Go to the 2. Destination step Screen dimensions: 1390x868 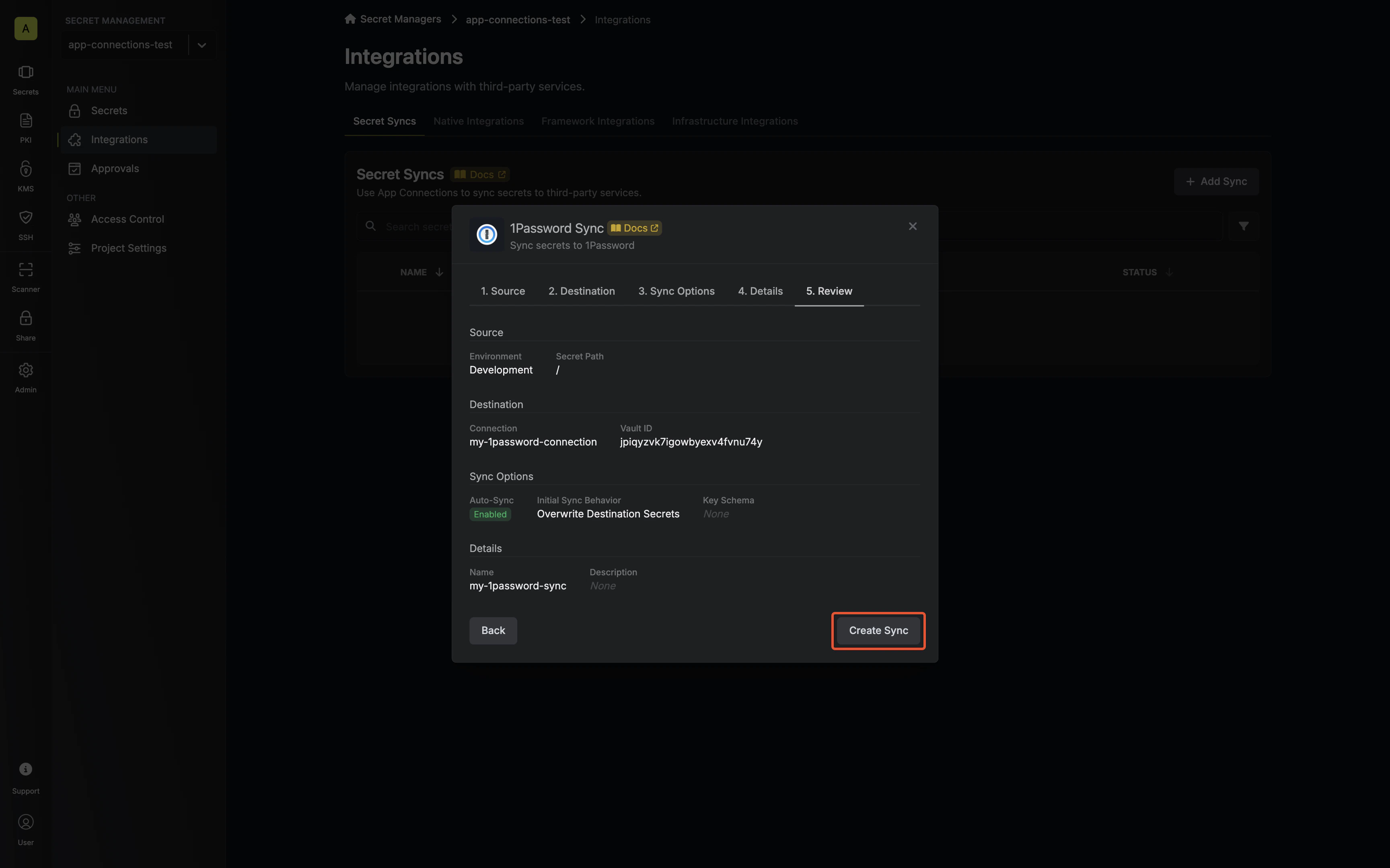[581, 291]
